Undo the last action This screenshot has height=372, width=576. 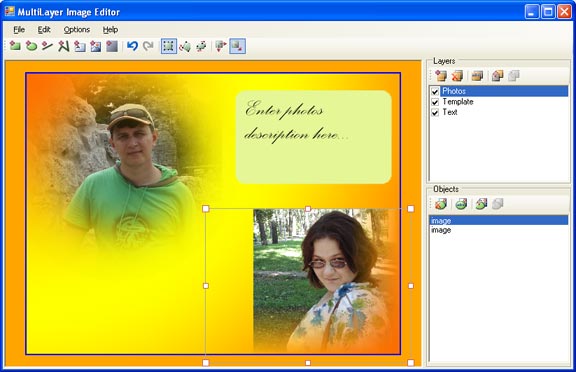(132, 46)
